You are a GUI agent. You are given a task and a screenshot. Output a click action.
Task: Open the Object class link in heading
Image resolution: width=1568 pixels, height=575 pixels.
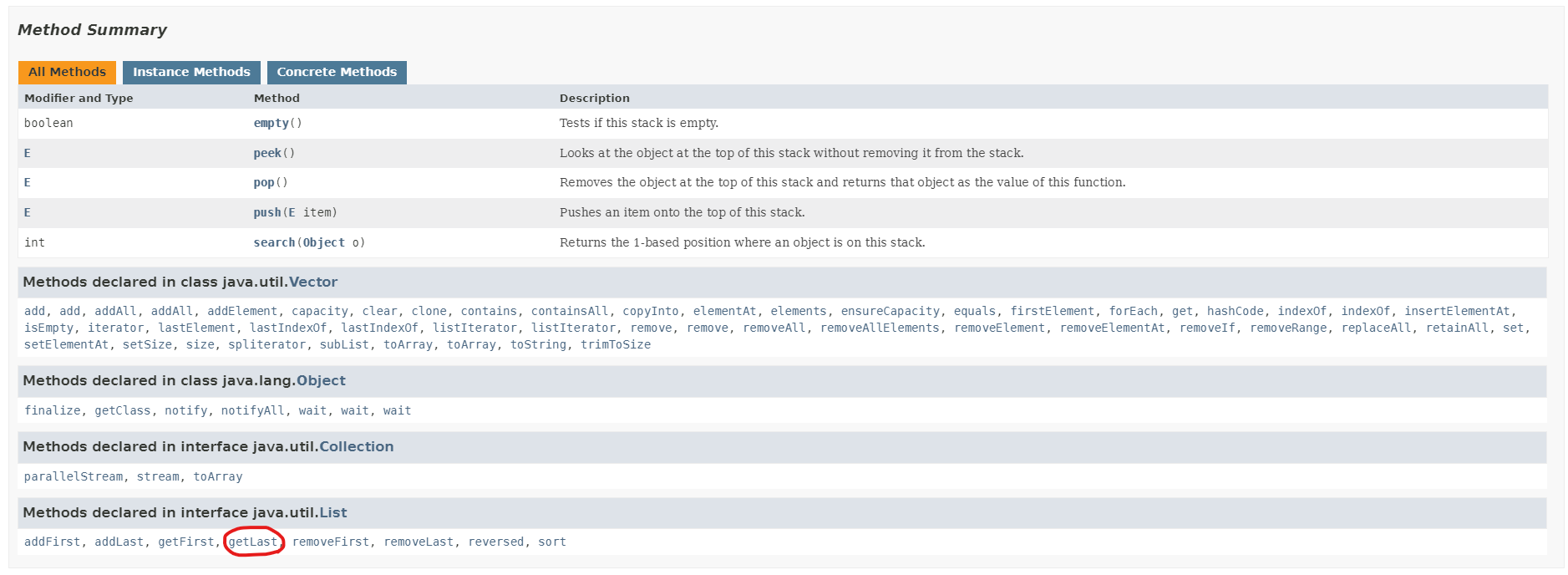321,380
